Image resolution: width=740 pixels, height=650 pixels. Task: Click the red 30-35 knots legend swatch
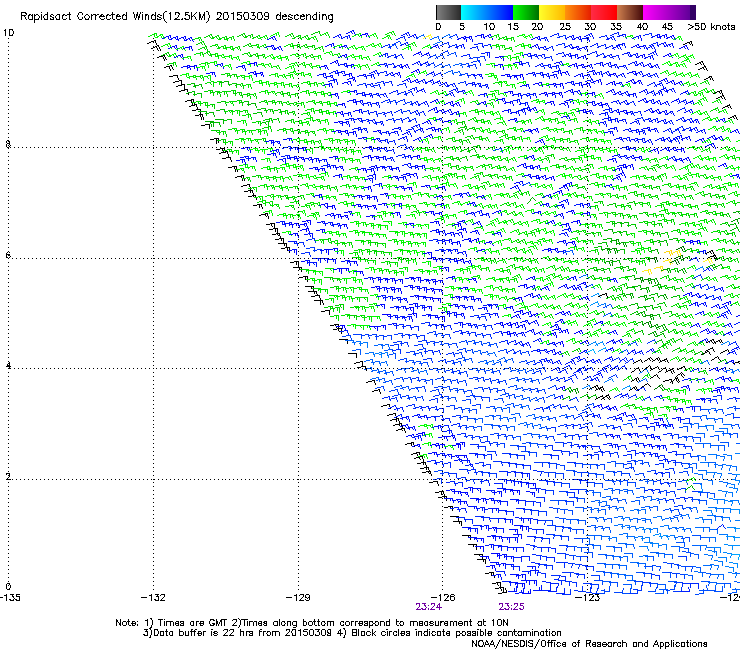coord(604,12)
